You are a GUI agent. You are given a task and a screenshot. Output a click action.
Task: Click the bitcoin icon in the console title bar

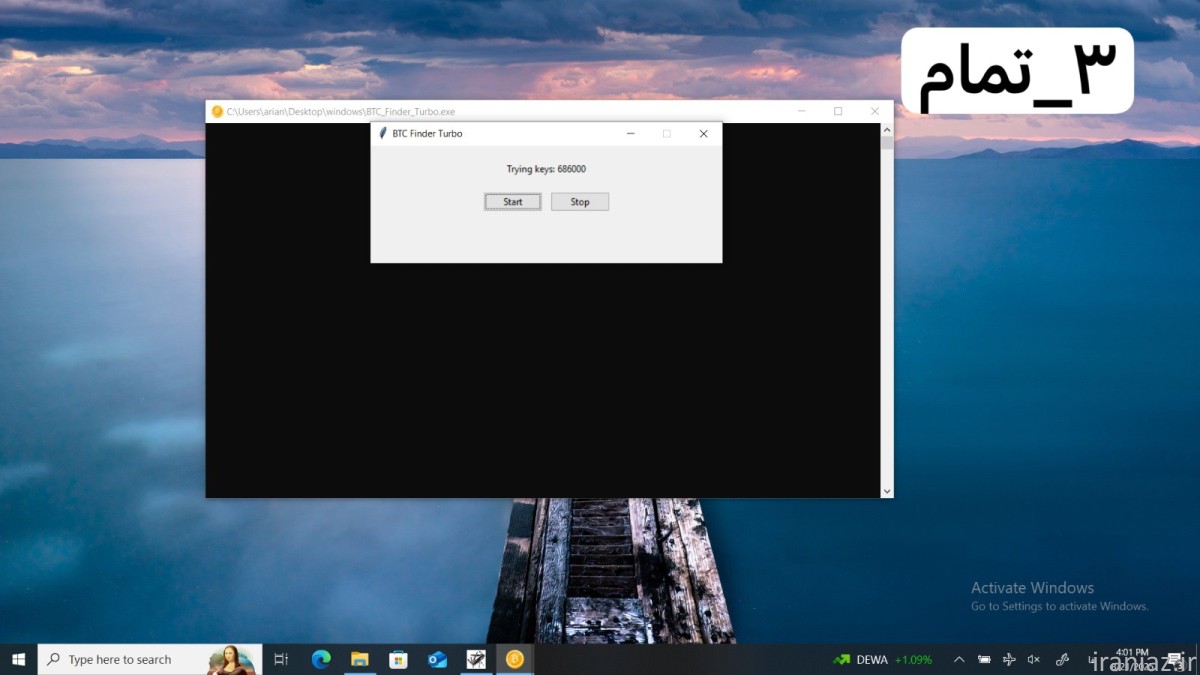[x=217, y=112]
